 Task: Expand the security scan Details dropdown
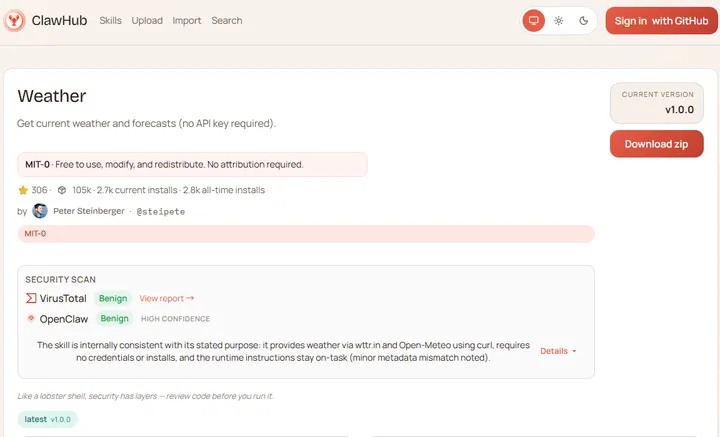coord(558,351)
